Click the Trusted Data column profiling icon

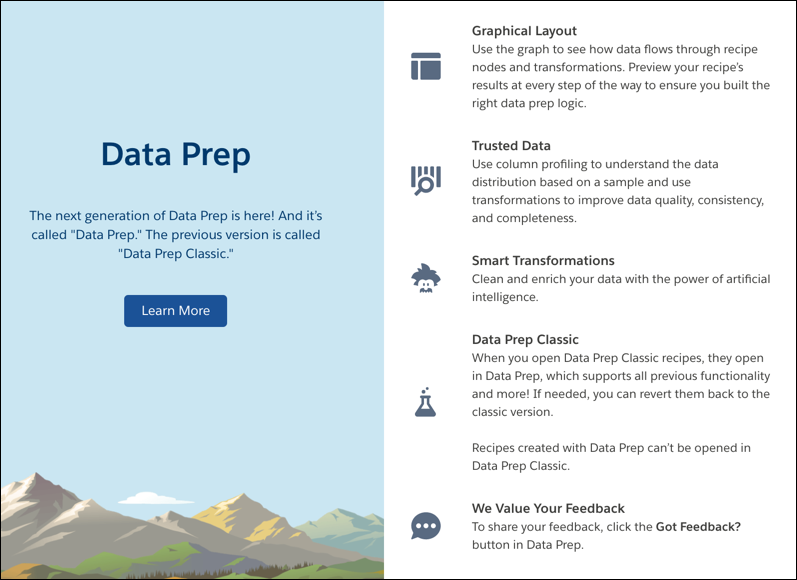426,180
